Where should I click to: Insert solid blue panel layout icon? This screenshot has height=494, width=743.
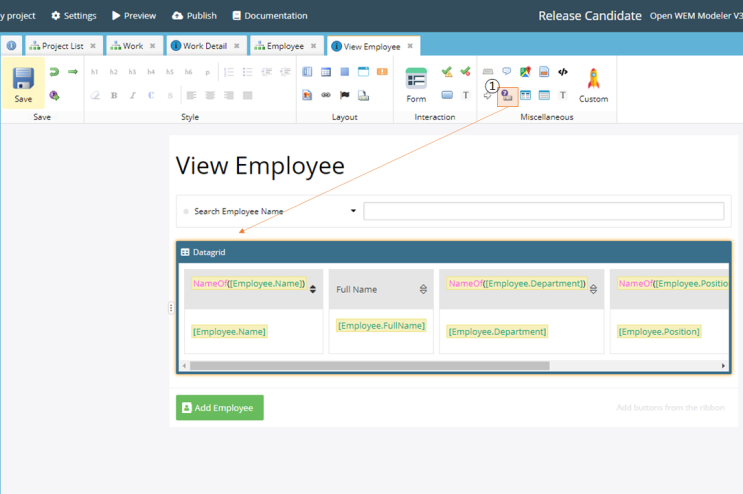[344, 72]
